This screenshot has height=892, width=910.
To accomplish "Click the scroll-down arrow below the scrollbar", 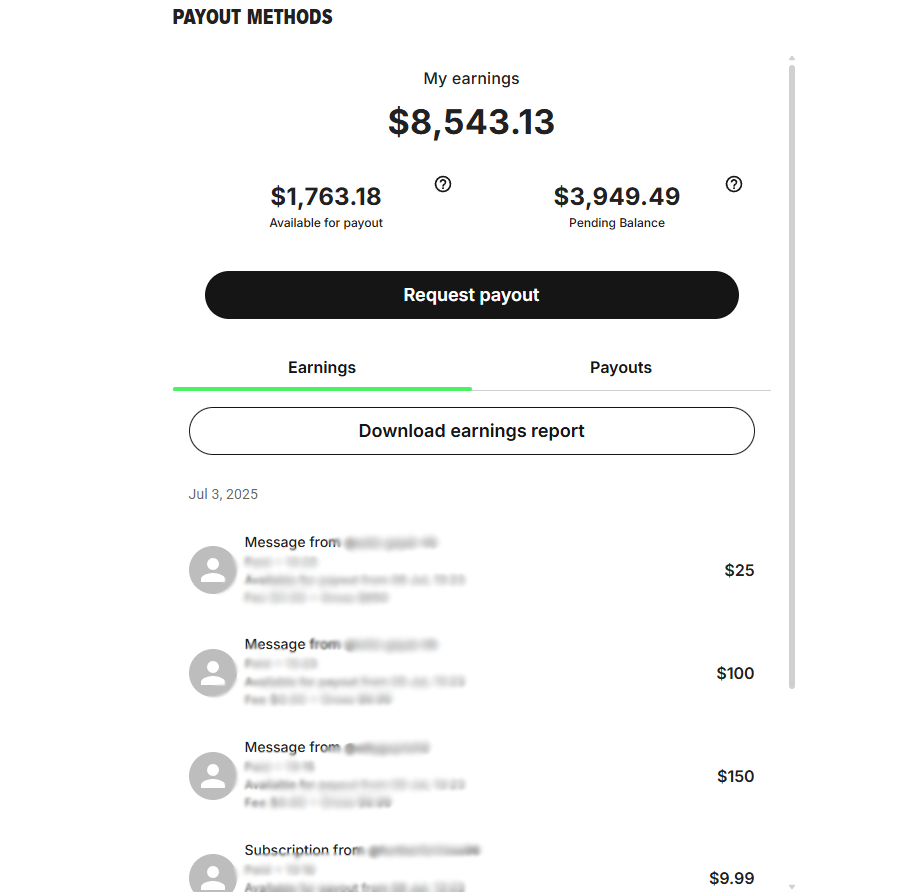I will pyautogui.click(x=792, y=885).
